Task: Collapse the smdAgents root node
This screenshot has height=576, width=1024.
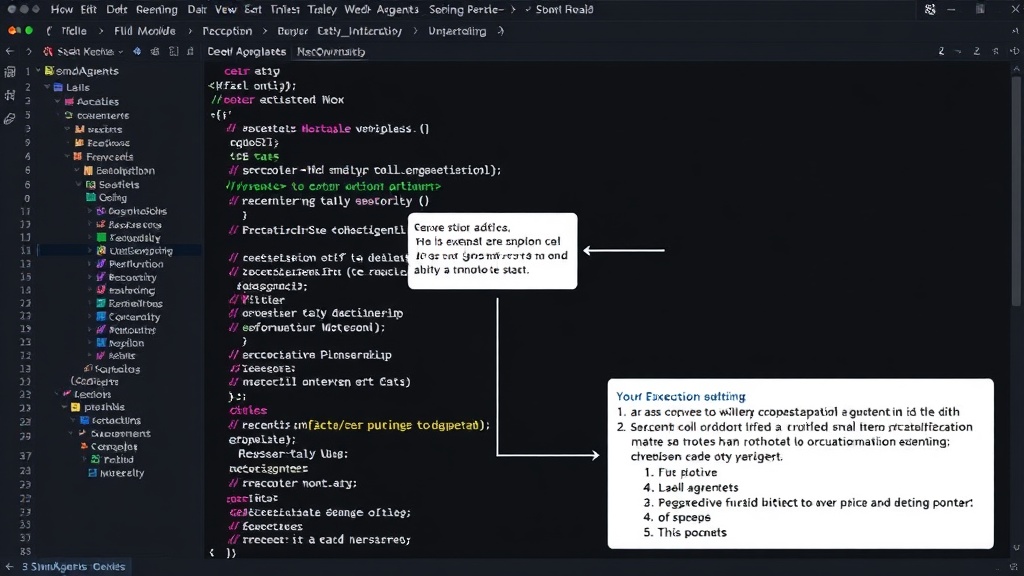Action: coord(39,71)
